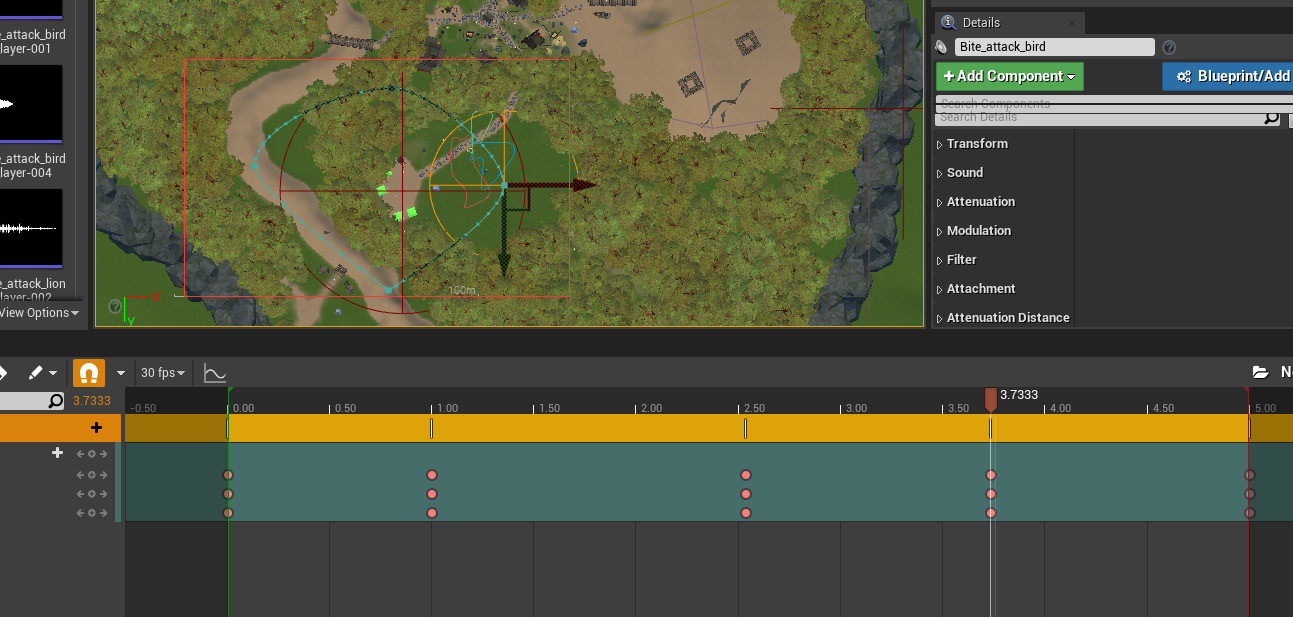Image resolution: width=1293 pixels, height=617 pixels.
Task: Open the snapping options dropdown arrow
Action: (x=121, y=373)
